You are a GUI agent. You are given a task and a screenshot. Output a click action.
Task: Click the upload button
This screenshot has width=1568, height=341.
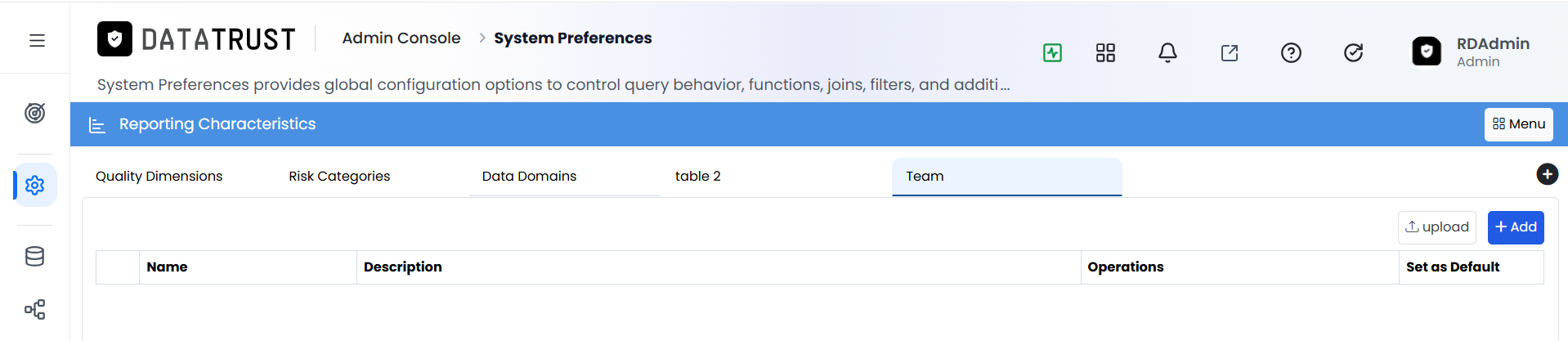tap(1436, 227)
